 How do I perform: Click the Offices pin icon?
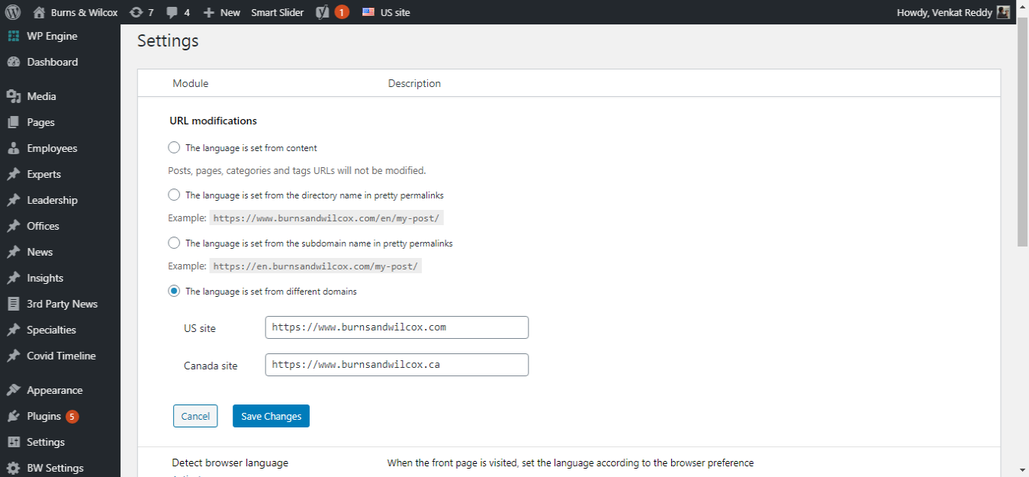click(x=13, y=226)
